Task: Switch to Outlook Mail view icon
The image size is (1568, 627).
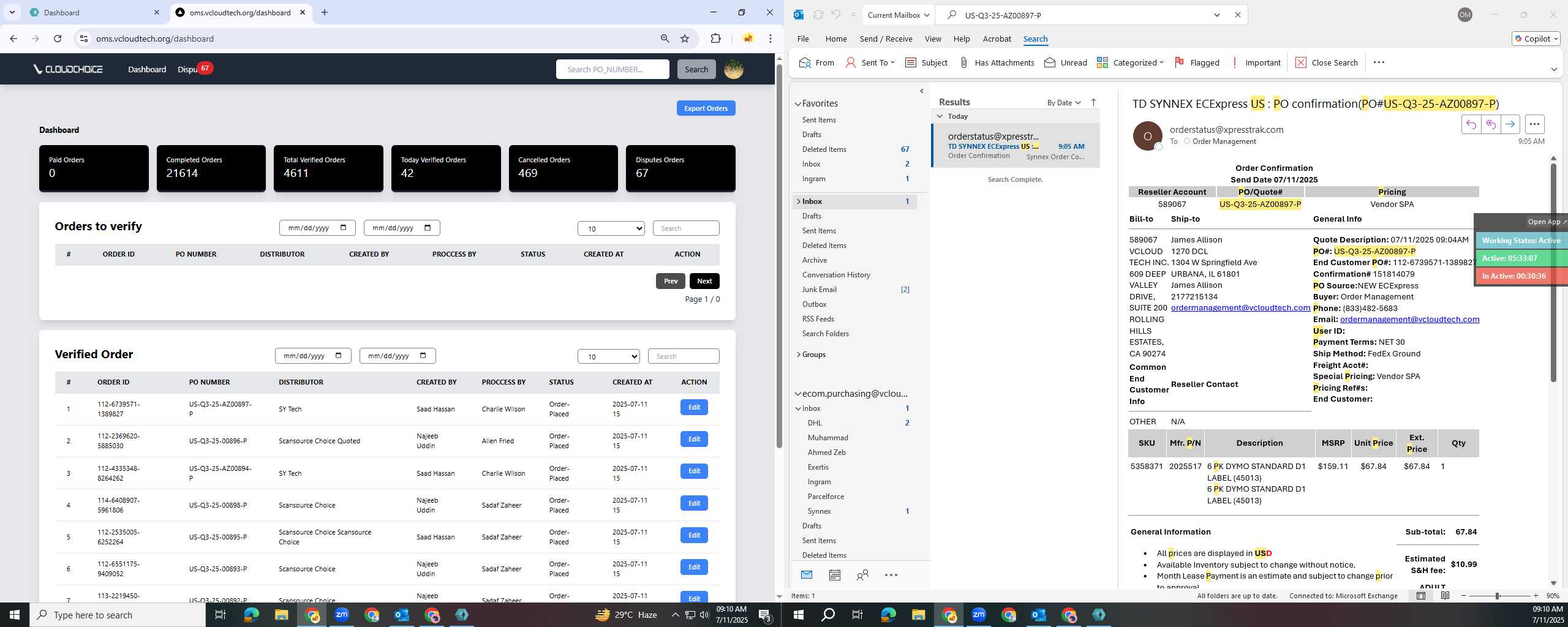Action: [807, 575]
